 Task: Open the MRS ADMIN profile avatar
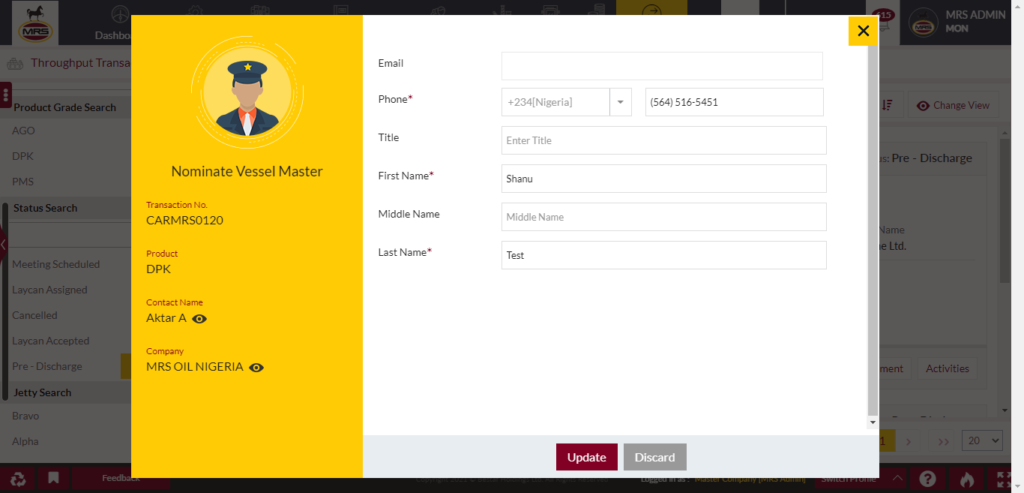(x=923, y=22)
